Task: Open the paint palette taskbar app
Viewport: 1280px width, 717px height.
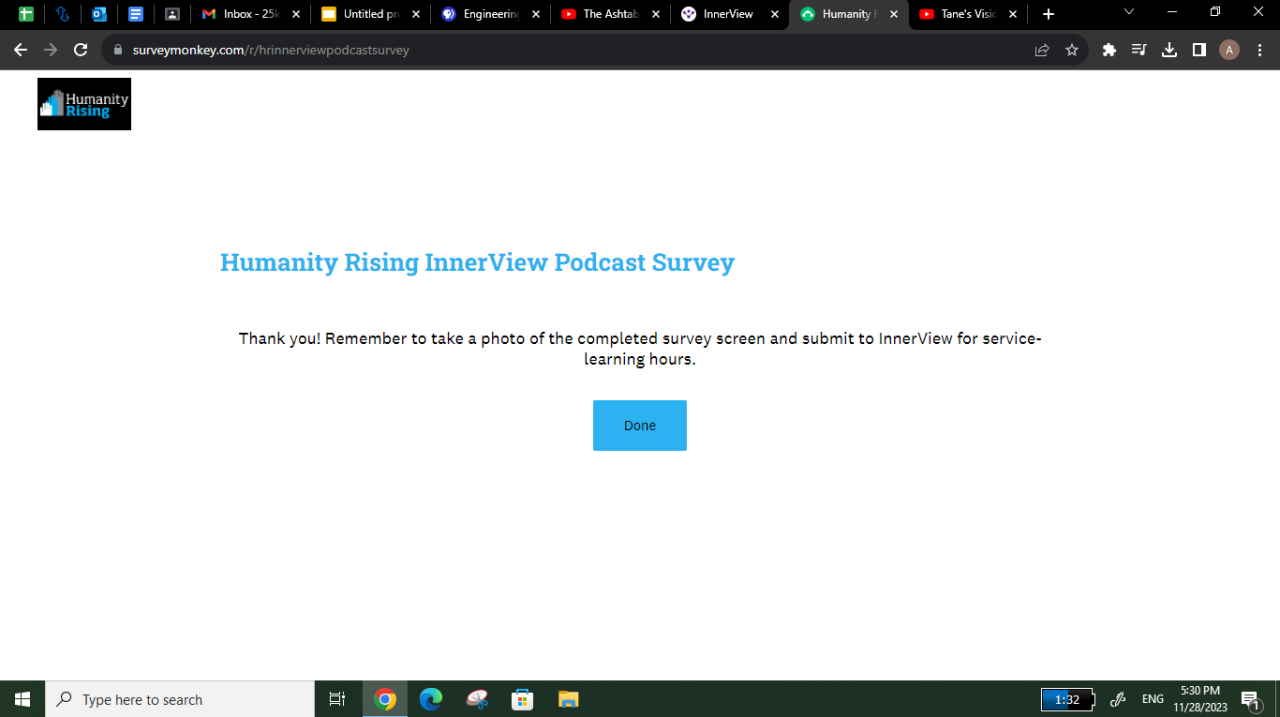Action: [x=477, y=699]
